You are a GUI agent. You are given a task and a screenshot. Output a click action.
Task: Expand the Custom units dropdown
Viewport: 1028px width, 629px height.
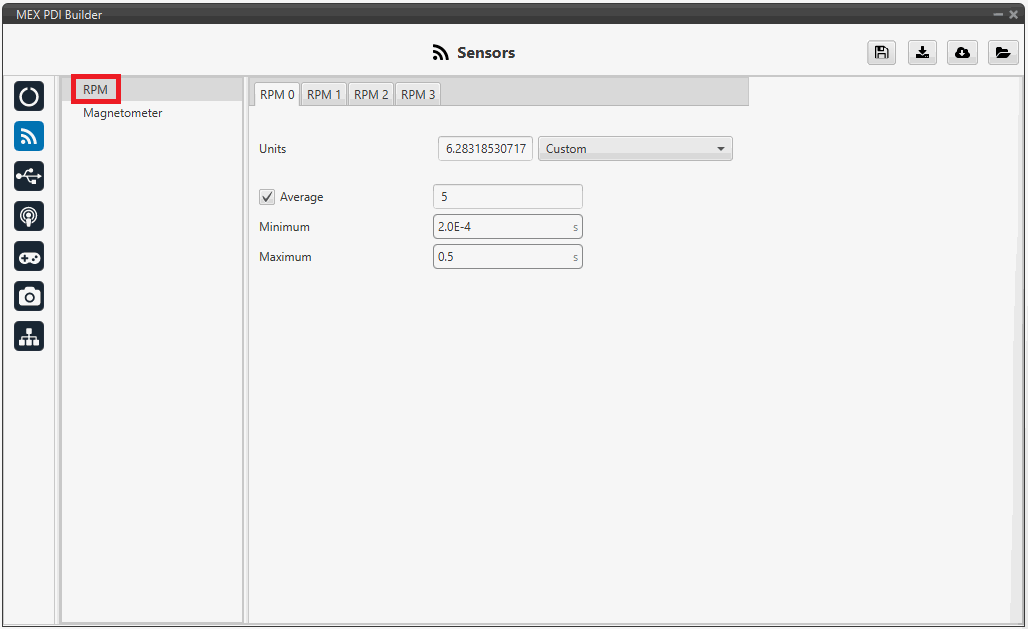pyautogui.click(x=635, y=149)
